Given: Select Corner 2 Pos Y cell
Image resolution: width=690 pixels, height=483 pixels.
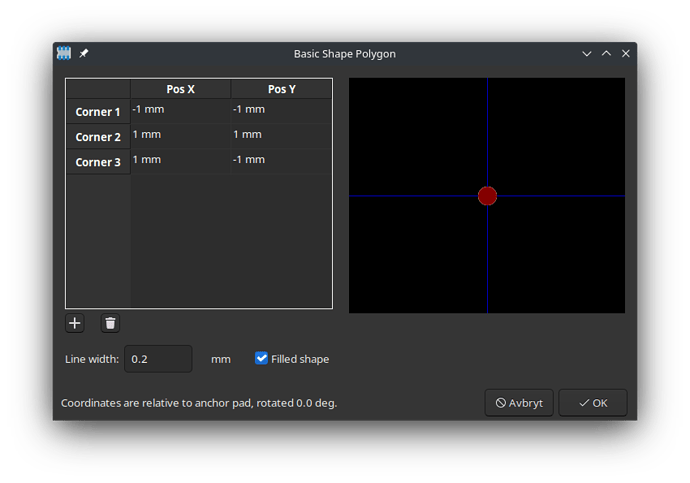Looking at the screenshot, I should 281,136.
